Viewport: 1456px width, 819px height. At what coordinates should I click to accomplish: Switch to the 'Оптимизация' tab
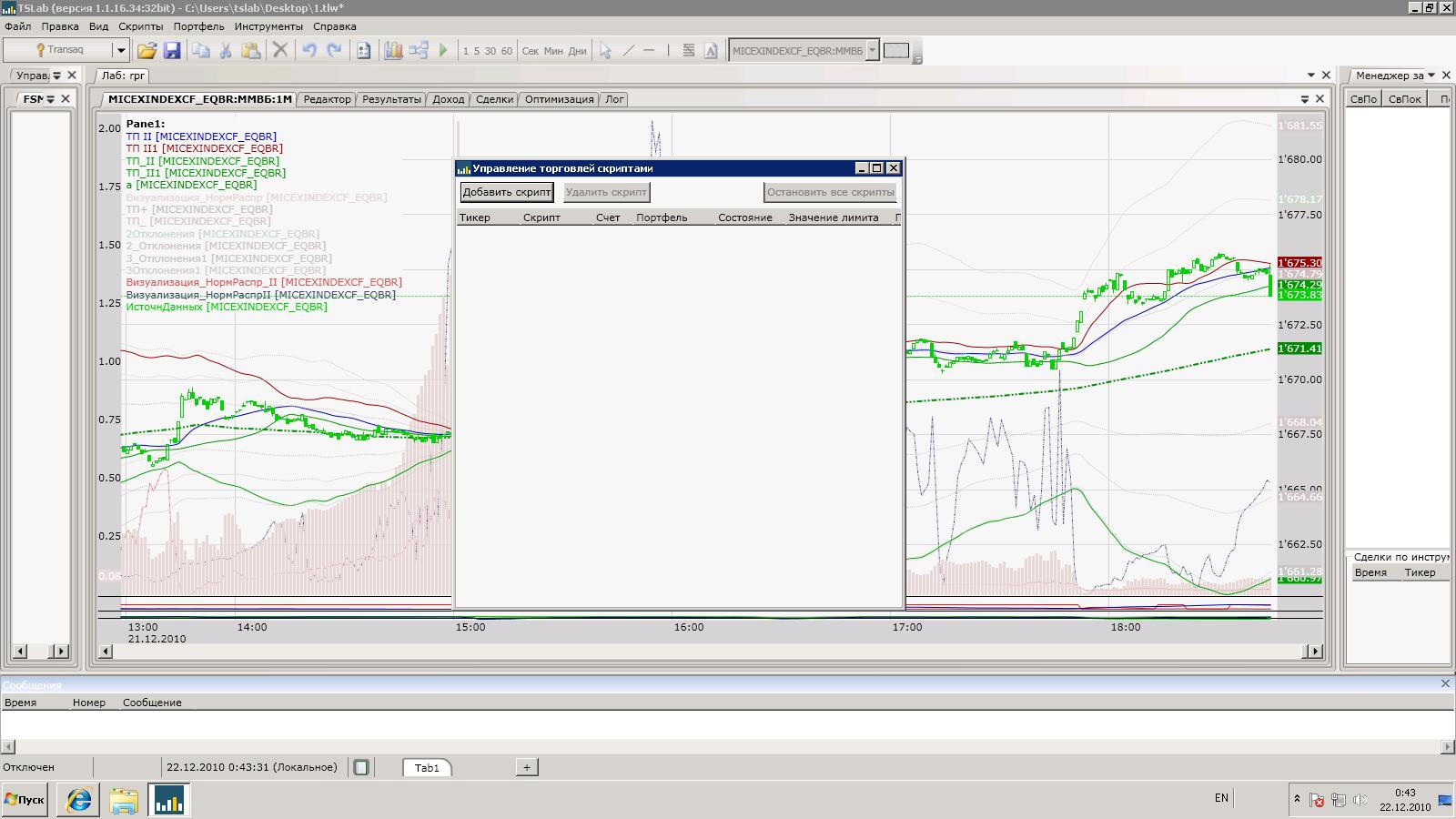click(559, 99)
